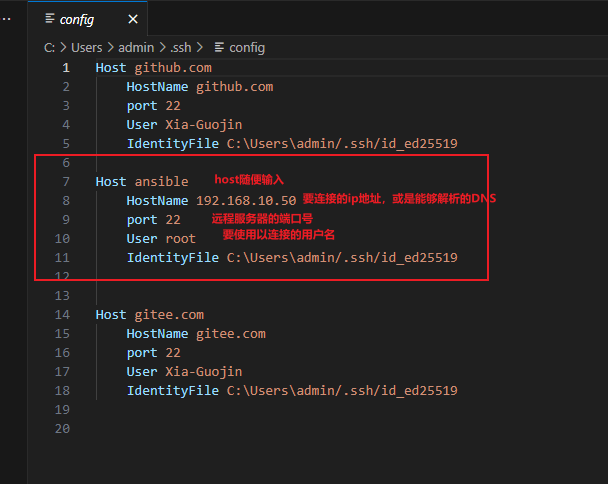
Task: Click line number 14 in gutter
Action: pos(62,315)
